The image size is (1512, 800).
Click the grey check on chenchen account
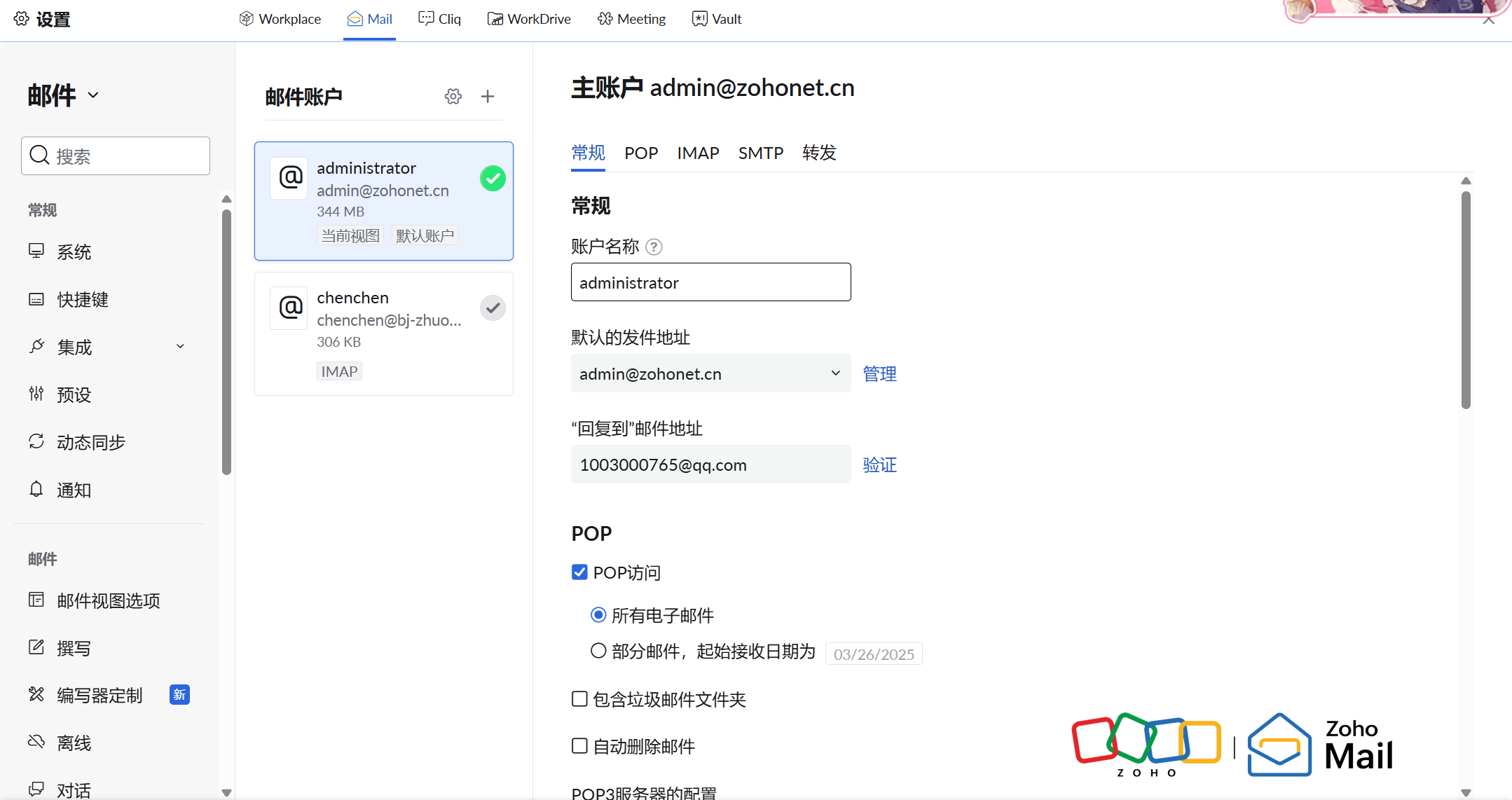click(493, 308)
